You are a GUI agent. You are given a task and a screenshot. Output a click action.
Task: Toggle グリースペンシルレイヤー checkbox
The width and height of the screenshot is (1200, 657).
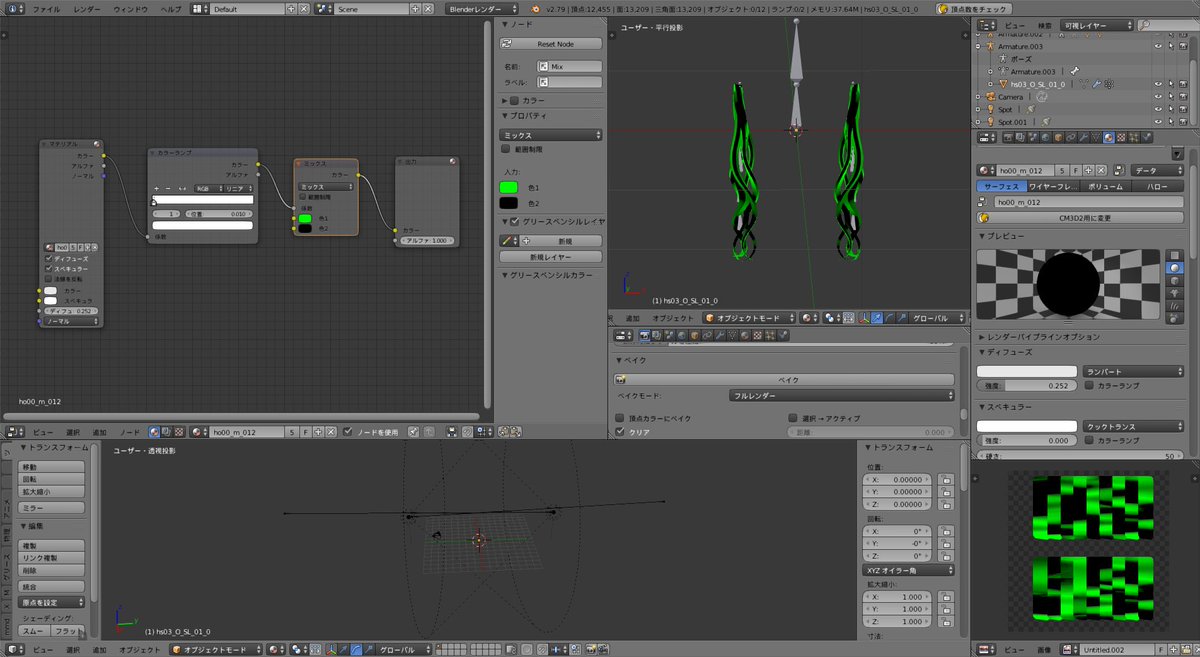(x=514, y=221)
